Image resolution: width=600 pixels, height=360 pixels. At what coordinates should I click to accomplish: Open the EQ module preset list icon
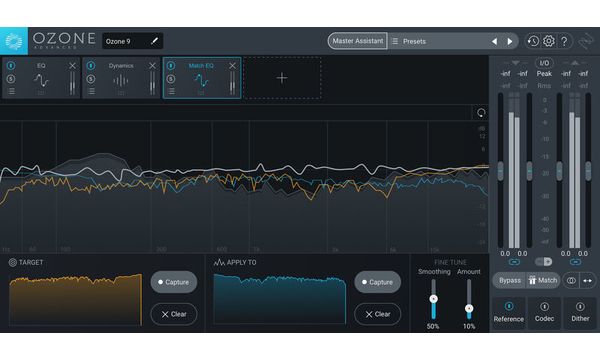click(11, 91)
